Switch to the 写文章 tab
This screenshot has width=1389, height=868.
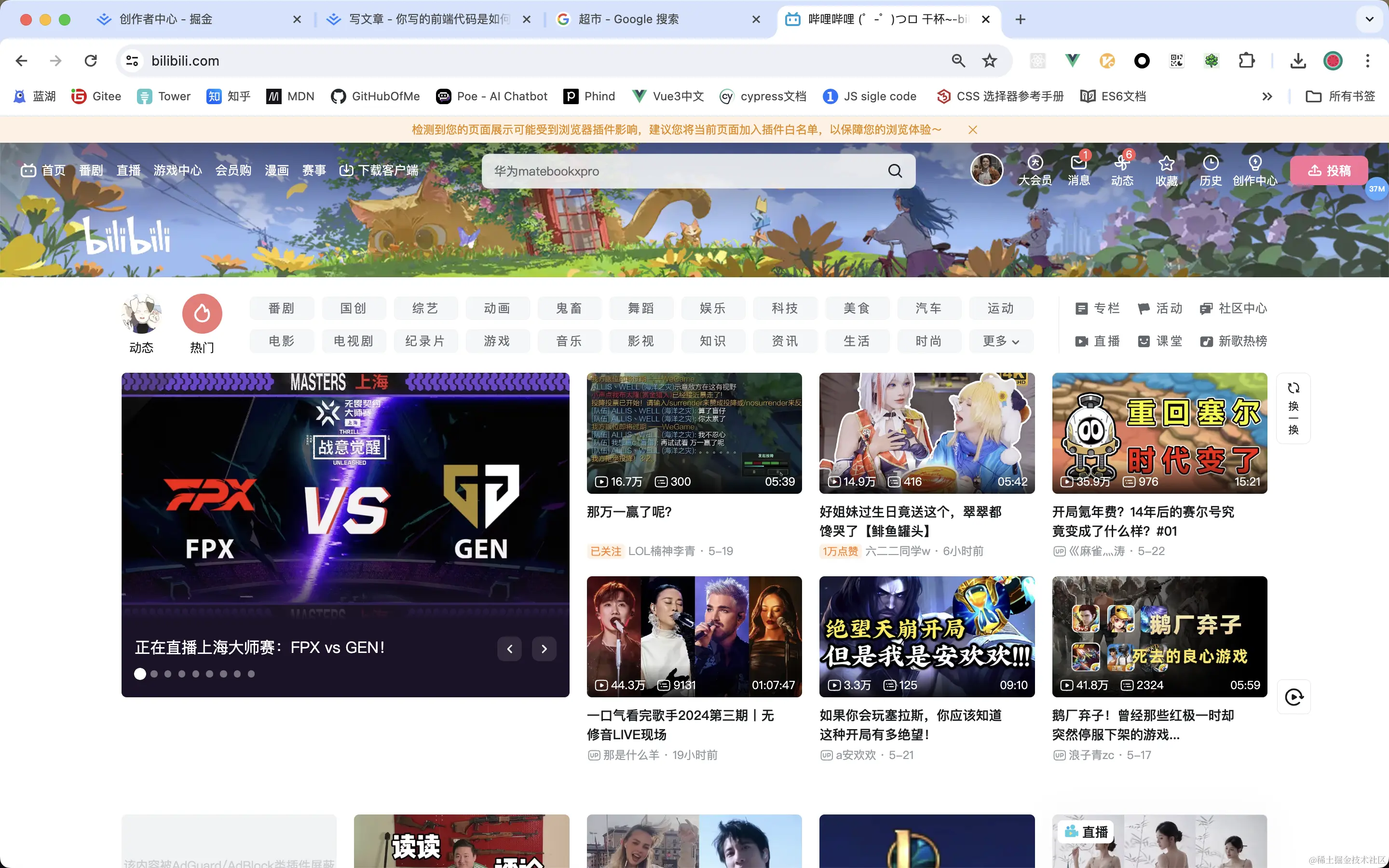[x=429, y=19]
